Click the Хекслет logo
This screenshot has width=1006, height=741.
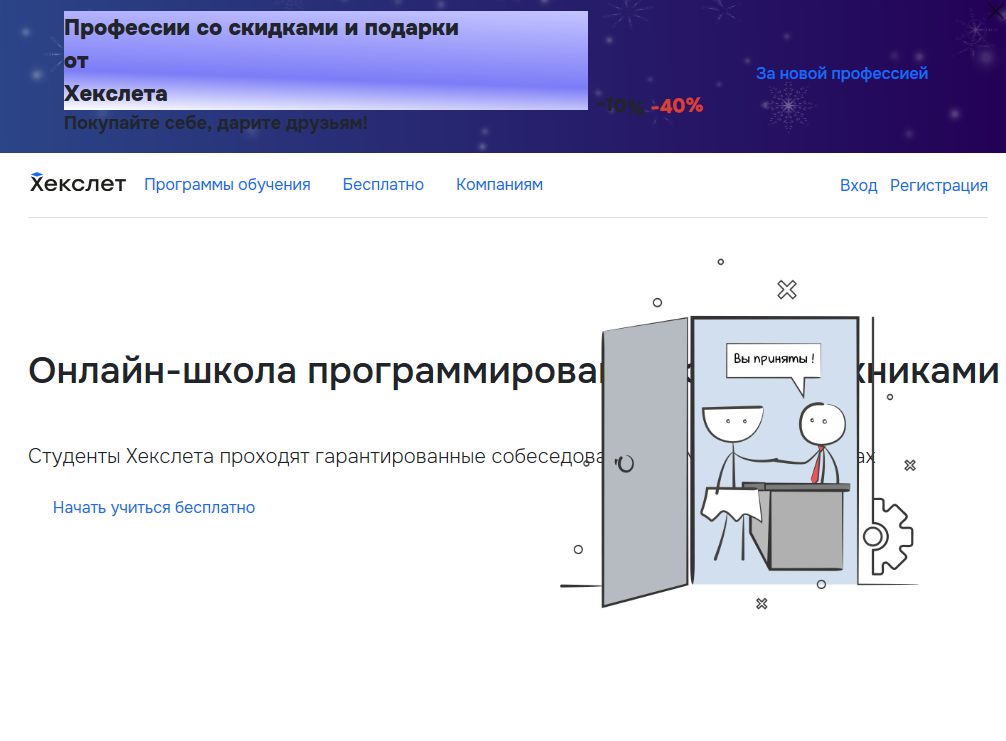pyautogui.click(x=78, y=183)
